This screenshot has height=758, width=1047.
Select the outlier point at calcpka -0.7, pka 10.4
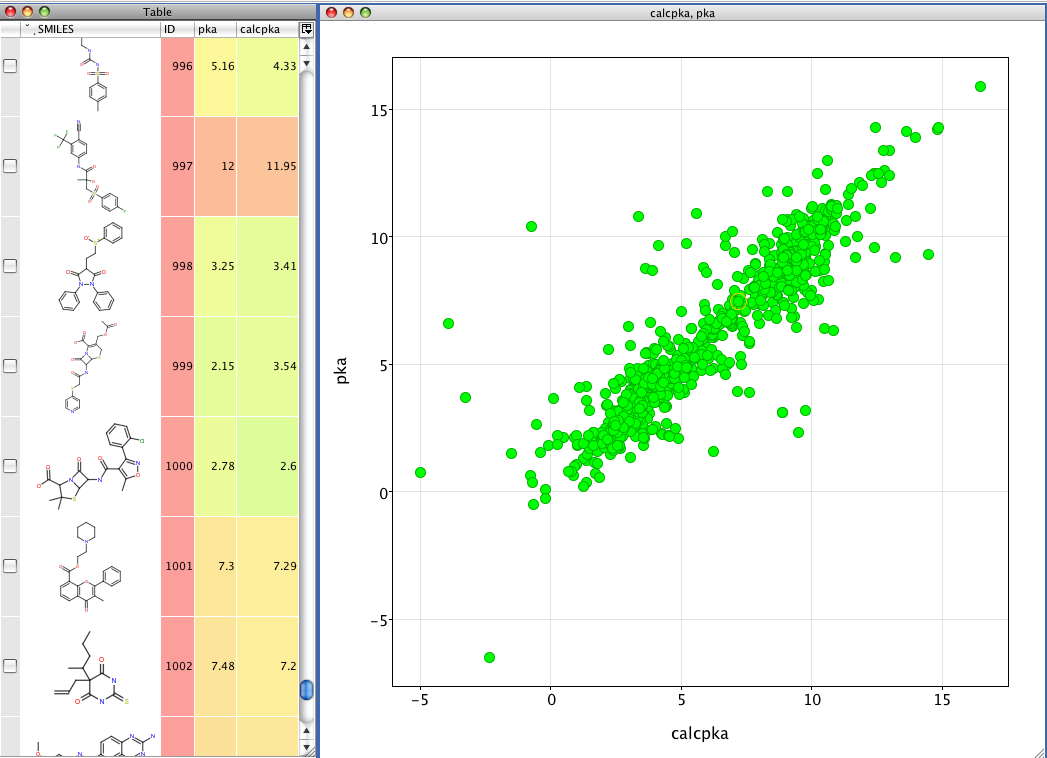[532, 226]
